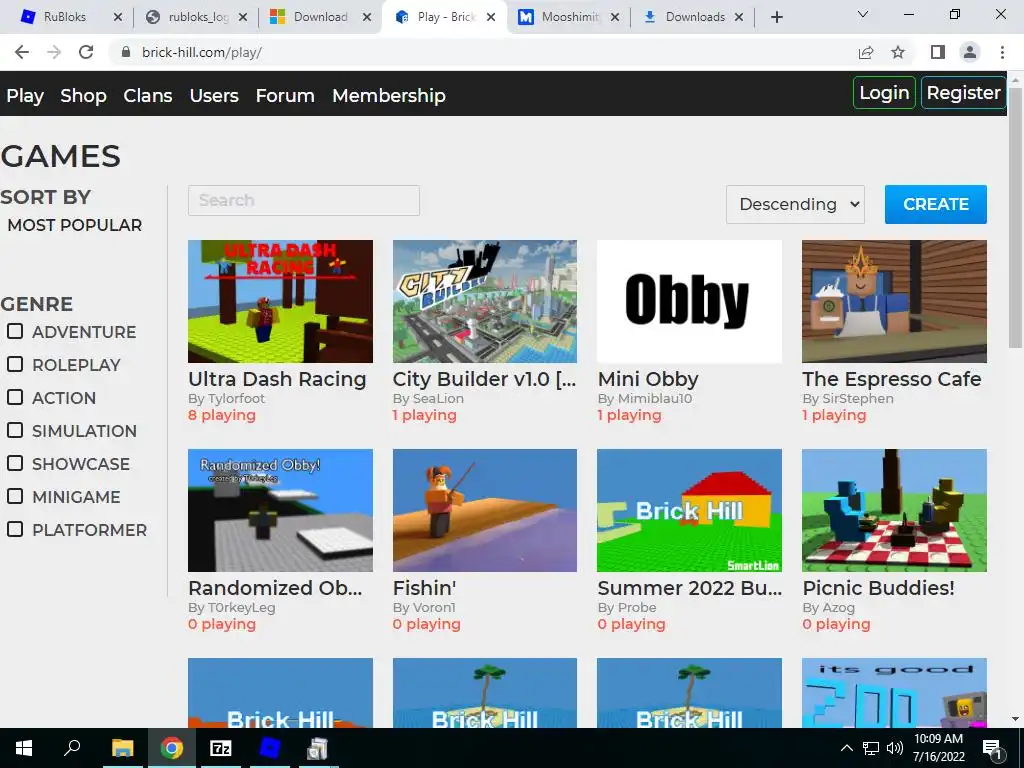Open the network tray icon
The image size is (1024, 768).
[871, 748]
